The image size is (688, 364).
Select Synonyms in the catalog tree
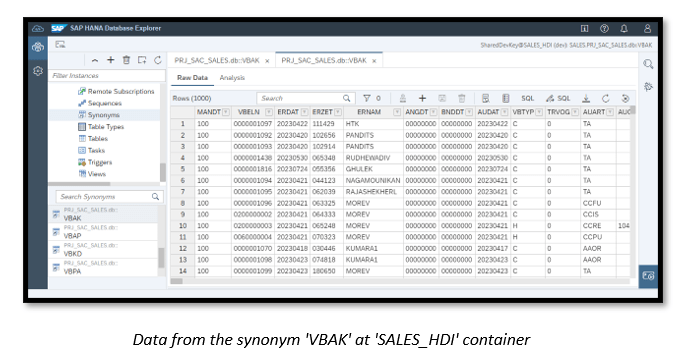click(x=104, y=115)
